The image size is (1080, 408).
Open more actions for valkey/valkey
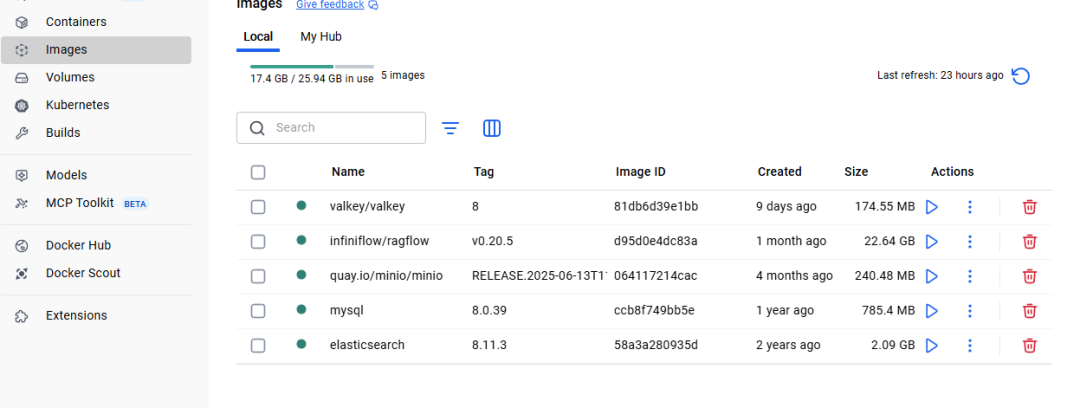coord(970,207)
